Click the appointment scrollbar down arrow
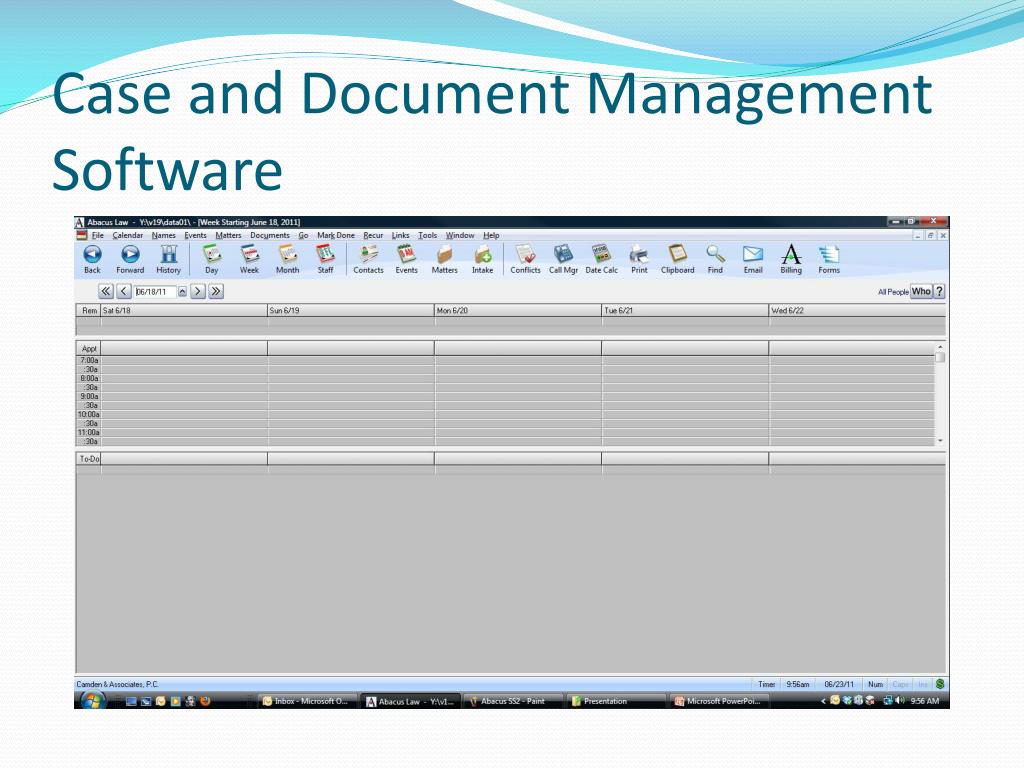Screen dimensions: 1024x768 (x=940, y=441)
